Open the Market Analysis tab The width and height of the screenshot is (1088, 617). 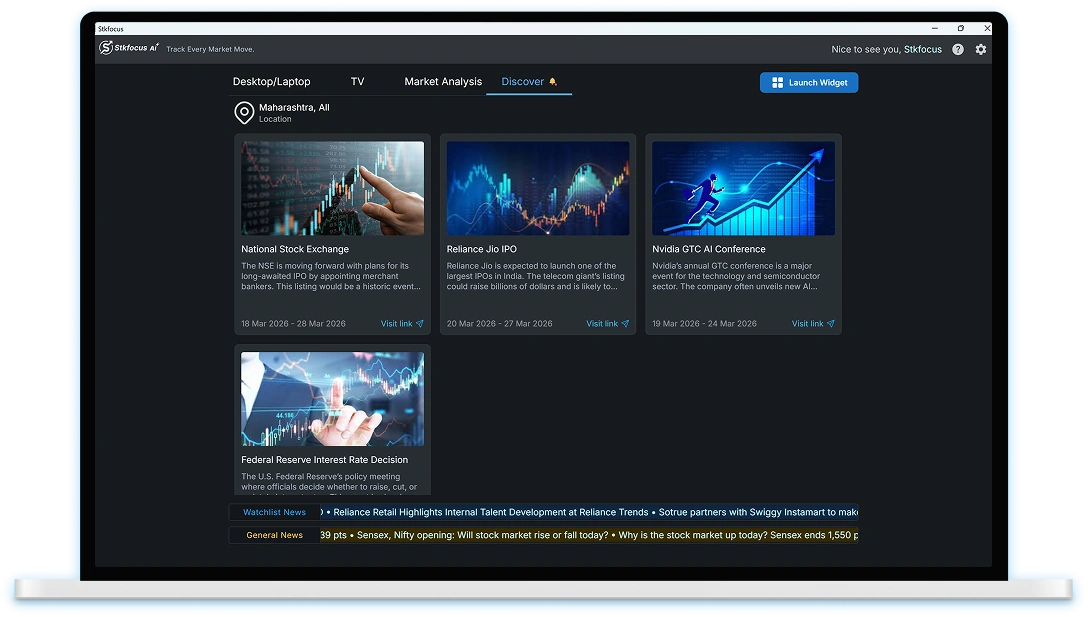443,81
